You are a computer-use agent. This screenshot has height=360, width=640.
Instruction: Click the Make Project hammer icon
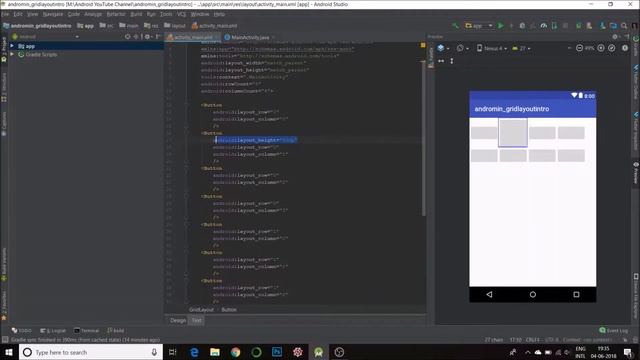pos(456,26)
